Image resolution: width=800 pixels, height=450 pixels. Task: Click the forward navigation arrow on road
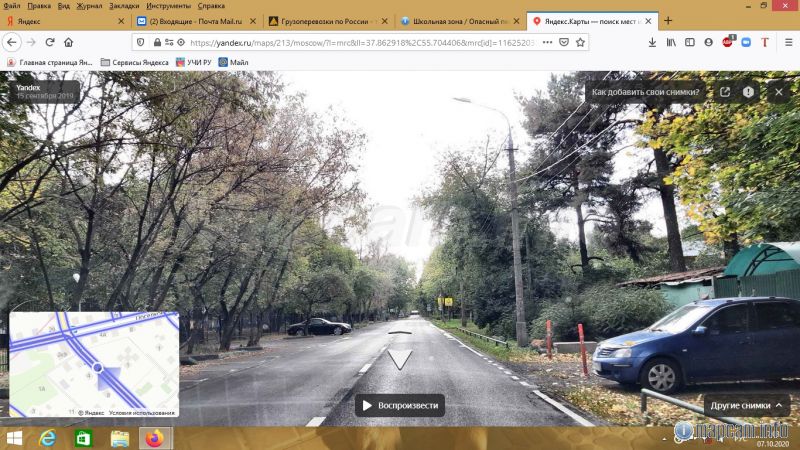[400, 358]
